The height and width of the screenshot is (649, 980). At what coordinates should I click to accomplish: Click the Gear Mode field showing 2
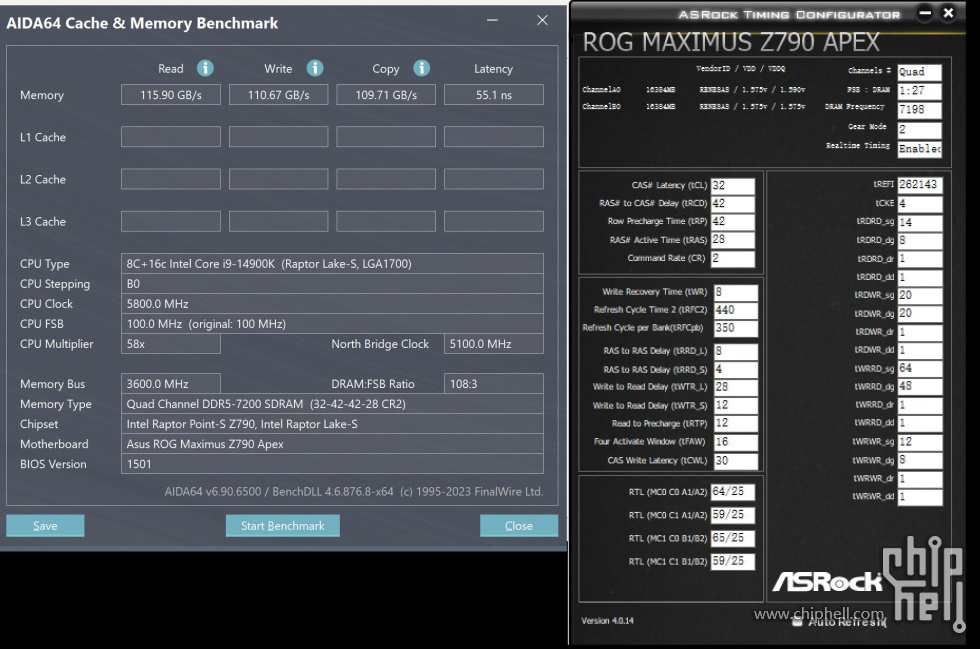point(919,129)
